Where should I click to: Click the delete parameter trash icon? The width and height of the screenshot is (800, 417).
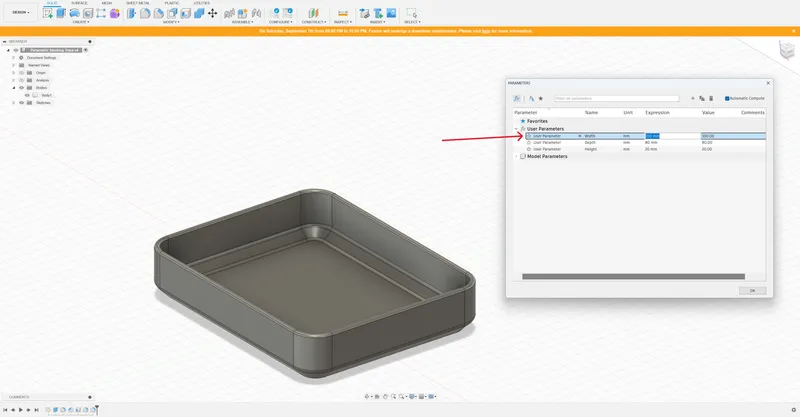tap(711, 98)
